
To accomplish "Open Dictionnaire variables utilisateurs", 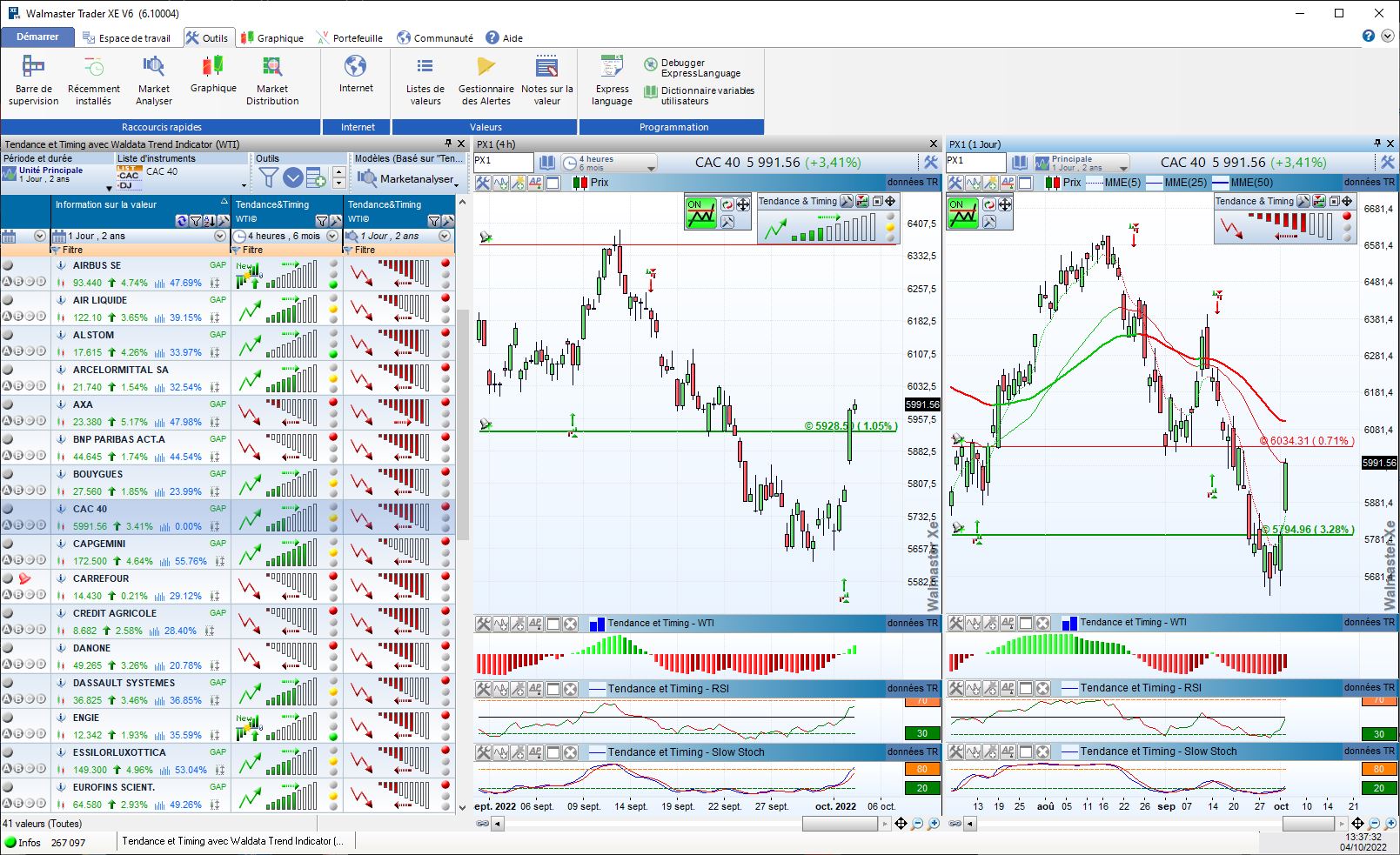I will click(x=699, y=96).
